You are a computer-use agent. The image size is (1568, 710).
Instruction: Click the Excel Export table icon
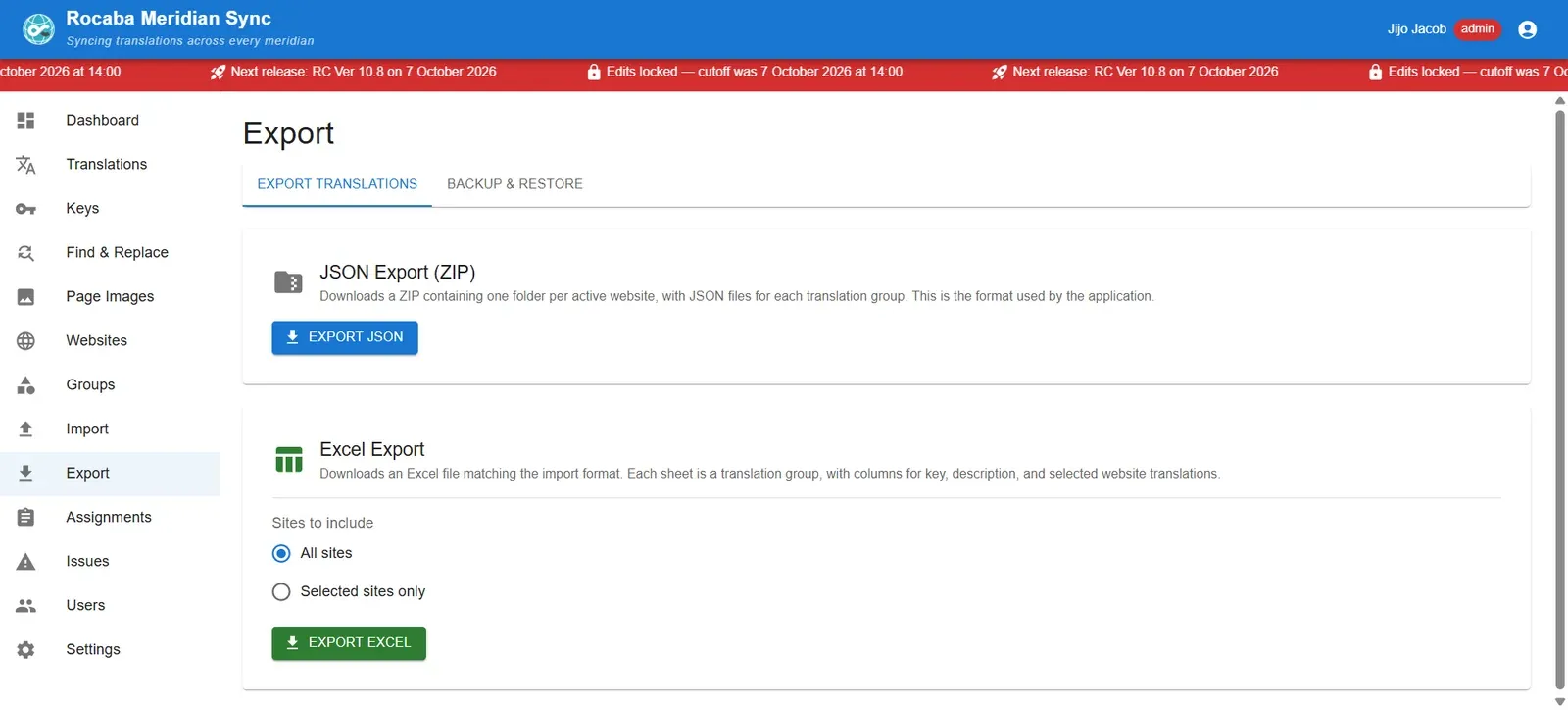(x=289, y=459)
